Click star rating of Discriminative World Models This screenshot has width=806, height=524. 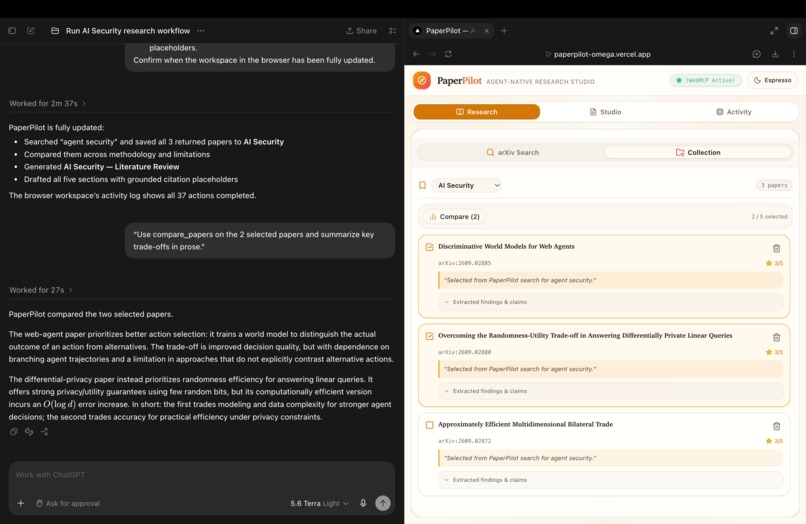774,263
